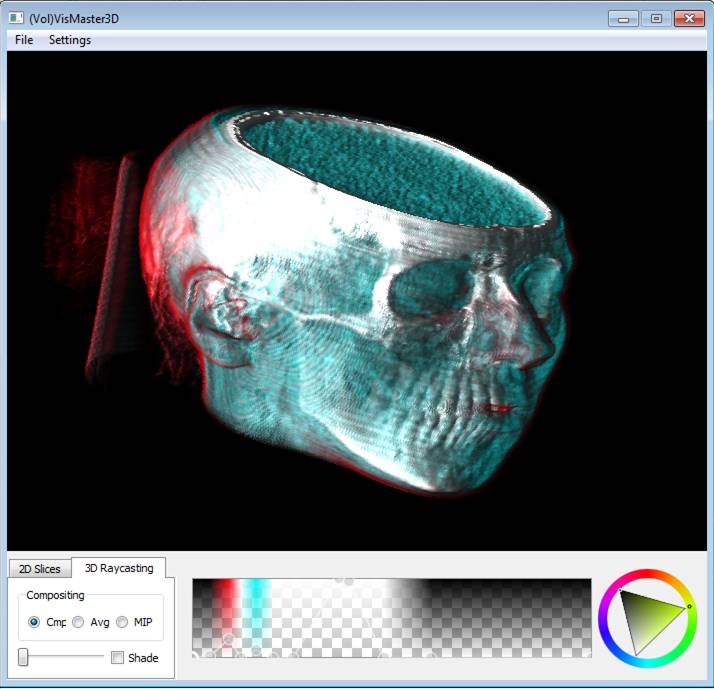Enable the Shade checkbox

tap(118, 658)
